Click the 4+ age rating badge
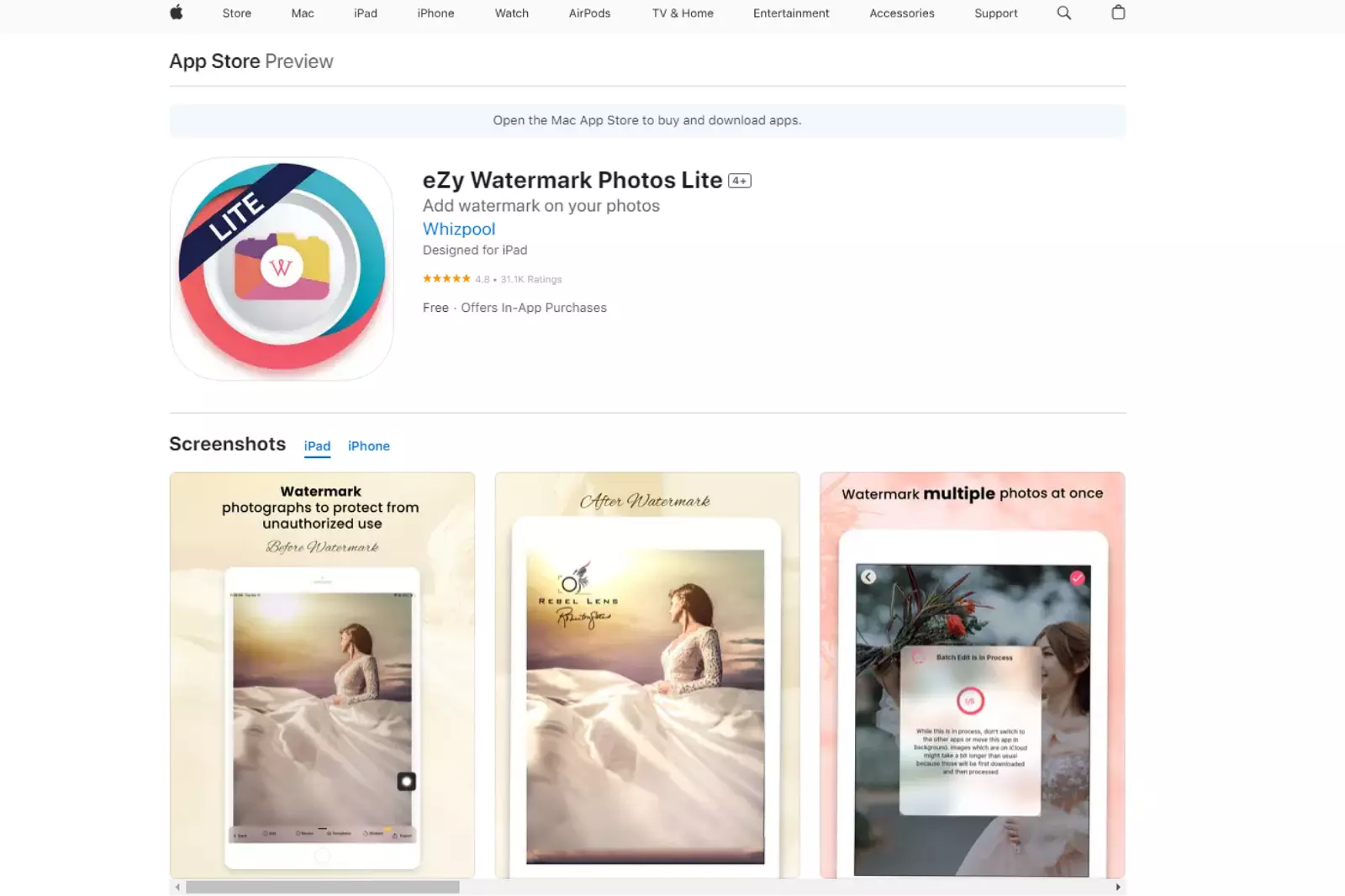The height and width of the screenshot is (896, 1345). [x=740, y=181]
